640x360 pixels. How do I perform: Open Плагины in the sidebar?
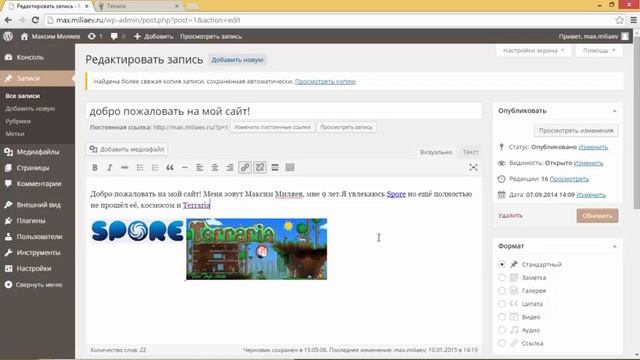(31, 221)
